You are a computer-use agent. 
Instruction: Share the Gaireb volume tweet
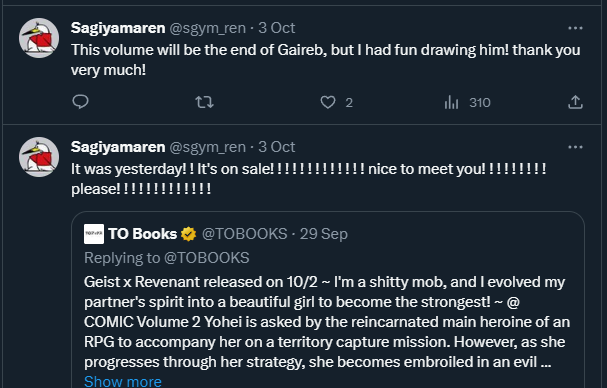pyautogui.click(x=575, y=102)
